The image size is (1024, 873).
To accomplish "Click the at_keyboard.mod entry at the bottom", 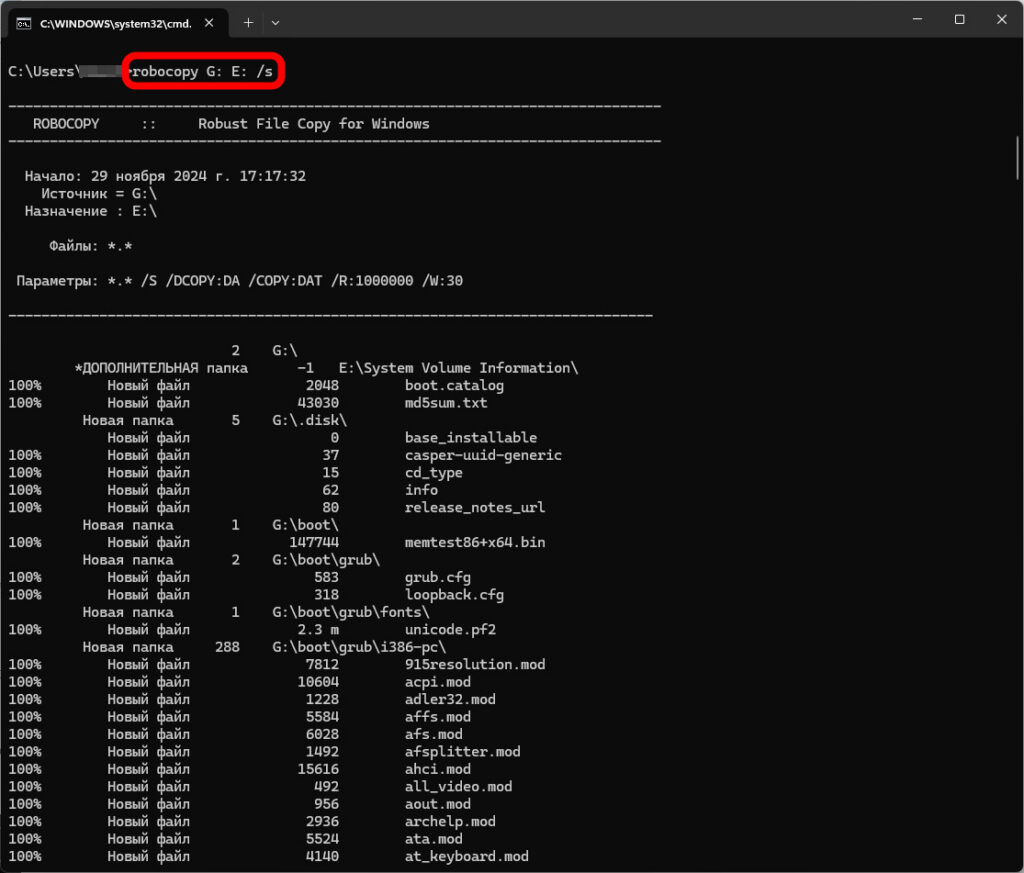I will (466, 856).
